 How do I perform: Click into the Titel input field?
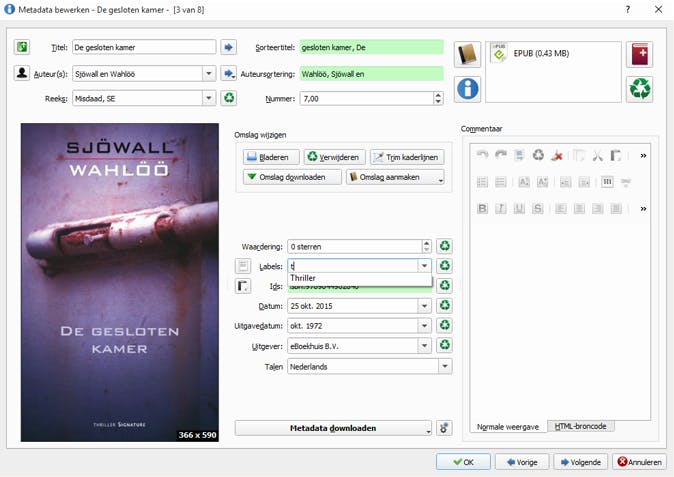(x=144, y=47)
